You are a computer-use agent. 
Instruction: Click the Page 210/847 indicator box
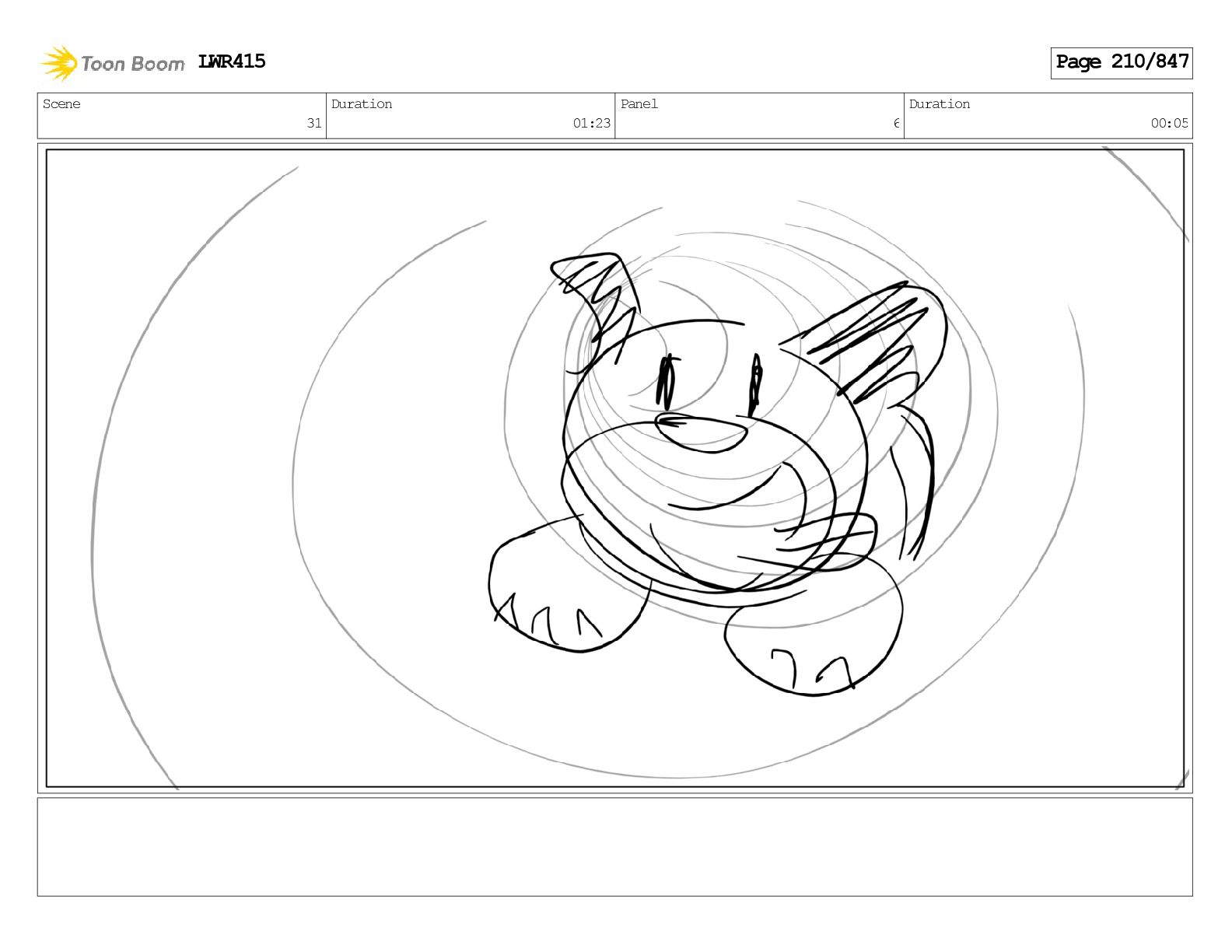coord(1122,62)
